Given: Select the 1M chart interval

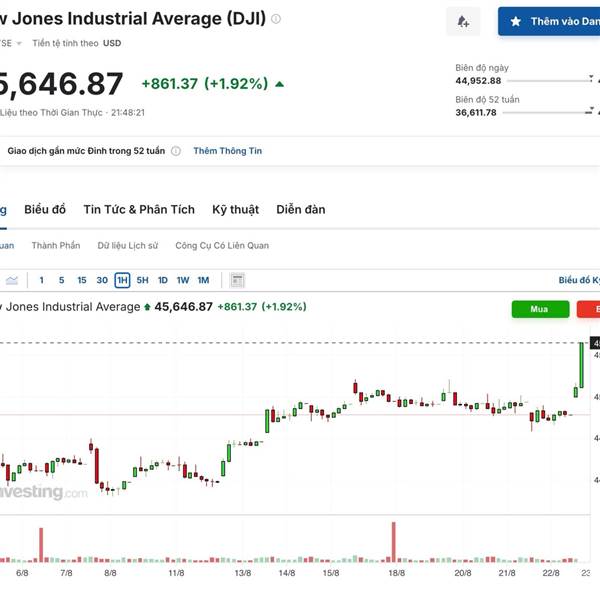Looking at the screenshot, I should click(x=203, y=280).
